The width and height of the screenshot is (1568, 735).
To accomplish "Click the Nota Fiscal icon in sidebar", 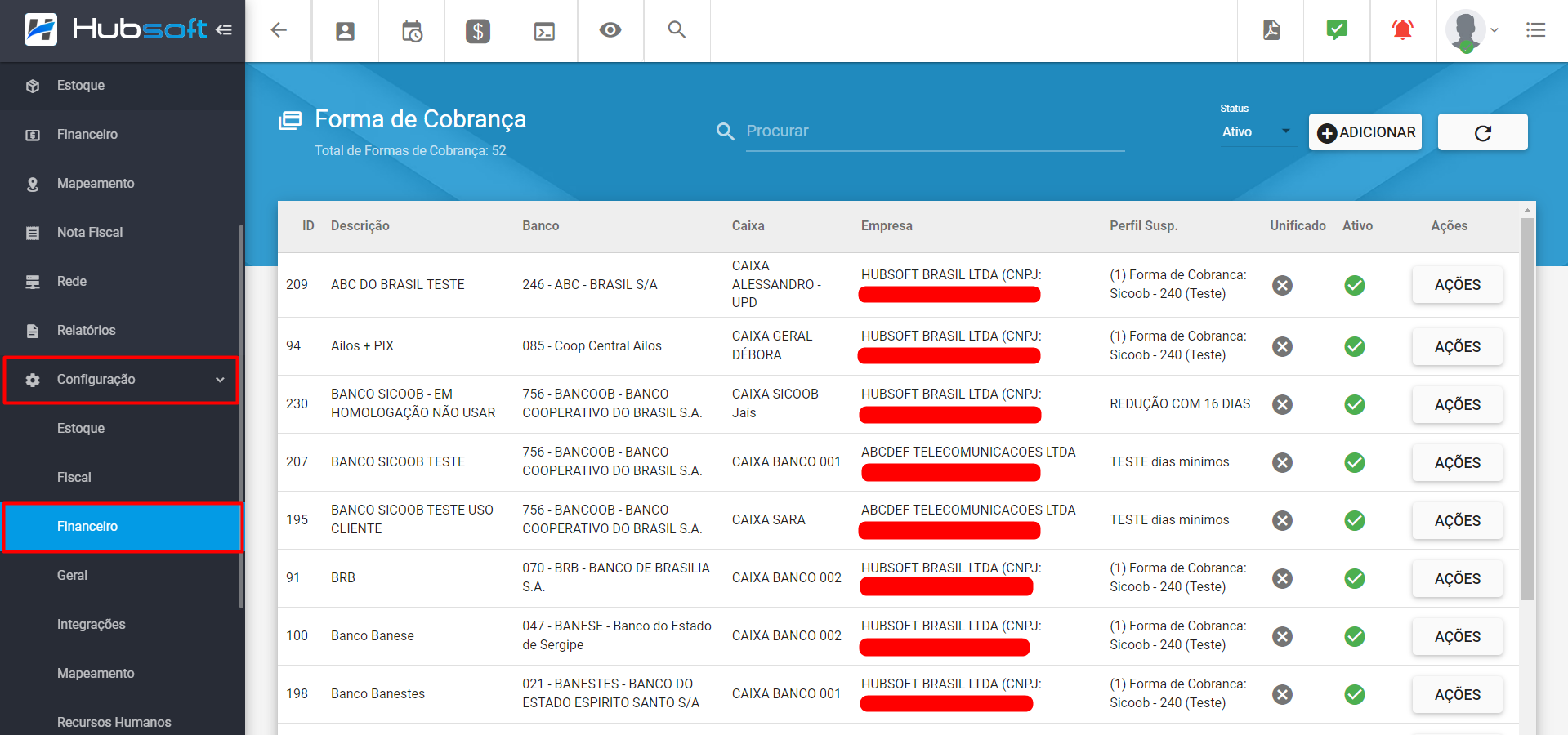I will 33,233.
